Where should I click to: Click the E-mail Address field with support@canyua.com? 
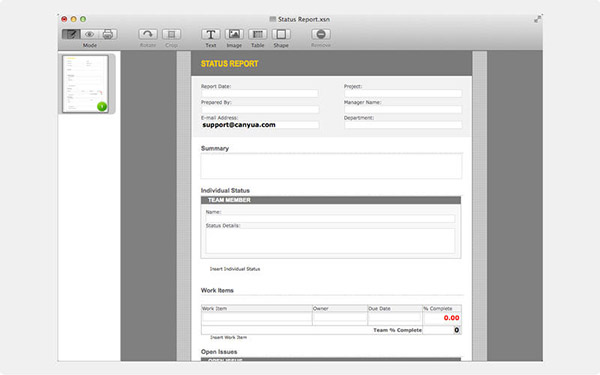260,125
